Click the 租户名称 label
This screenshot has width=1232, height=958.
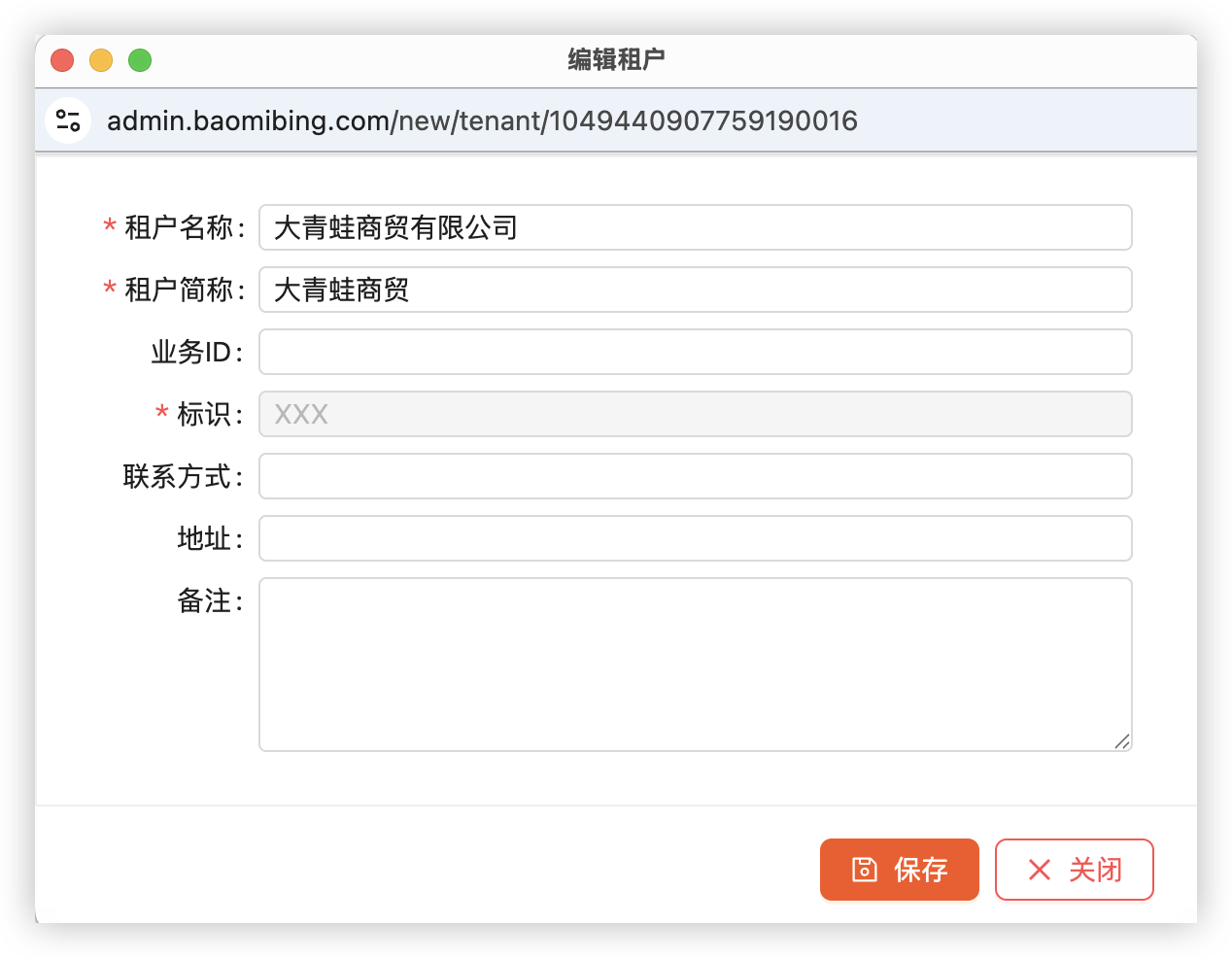point(184,227)
